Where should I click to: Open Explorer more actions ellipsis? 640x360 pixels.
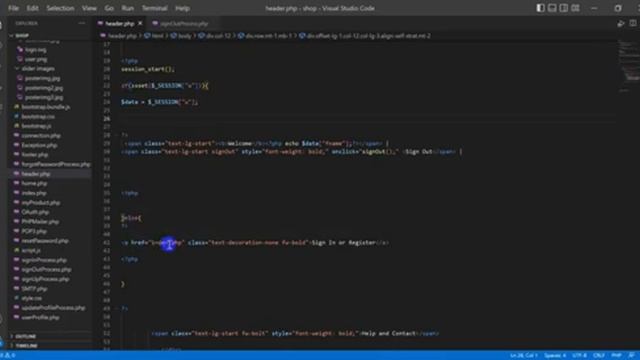(x=82, y=23)
